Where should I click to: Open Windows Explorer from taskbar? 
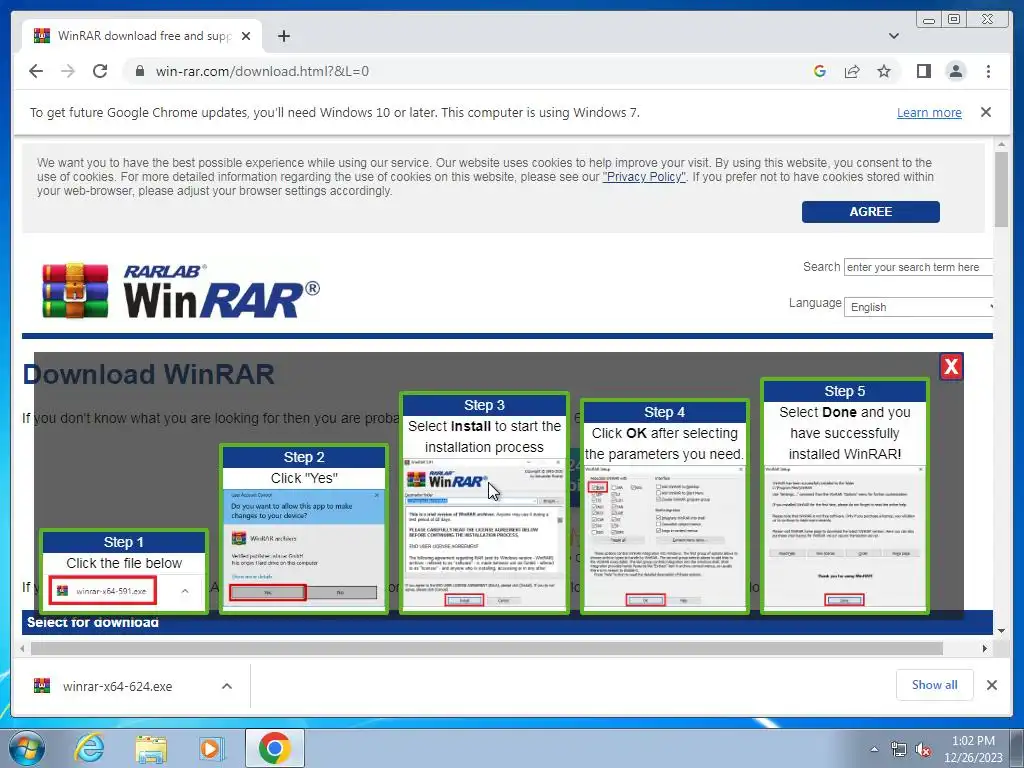tap(151, 749)
